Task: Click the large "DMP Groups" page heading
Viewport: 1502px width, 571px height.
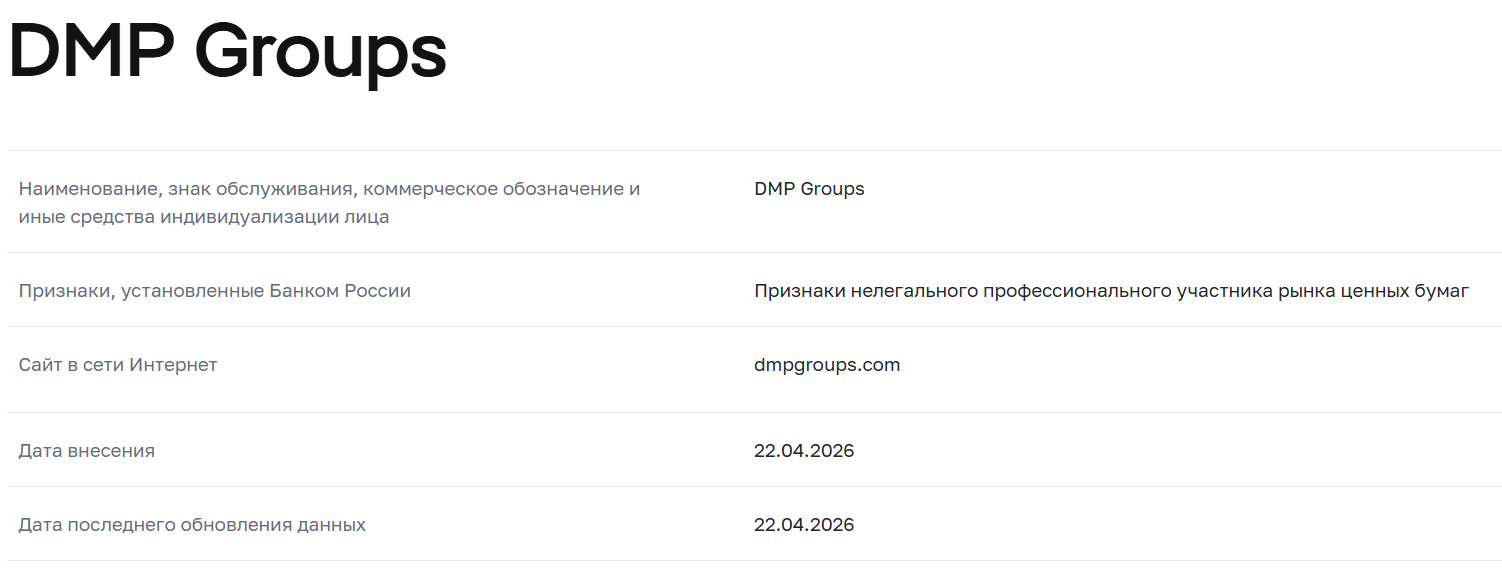Action: tap(227, 51)
